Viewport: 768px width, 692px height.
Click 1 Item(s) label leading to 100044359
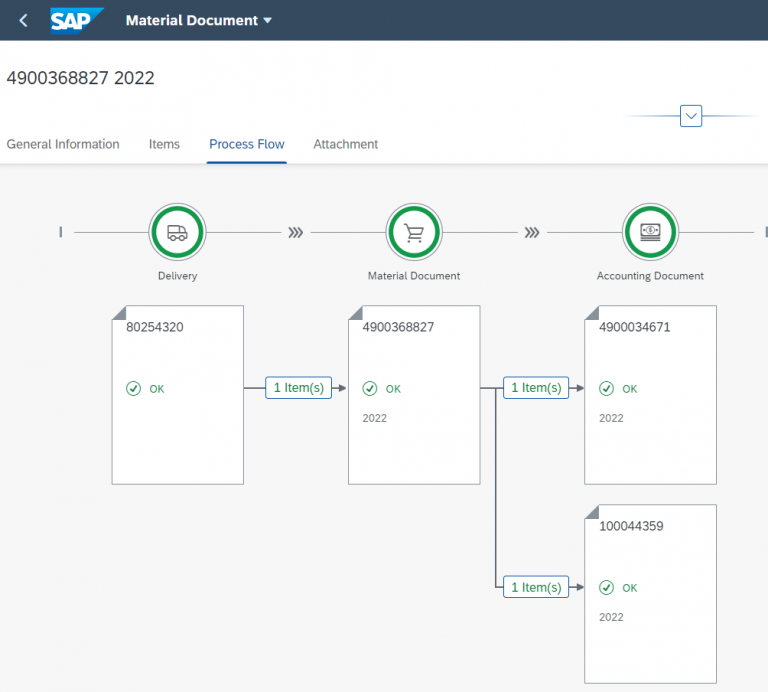(x=535, y=587)
